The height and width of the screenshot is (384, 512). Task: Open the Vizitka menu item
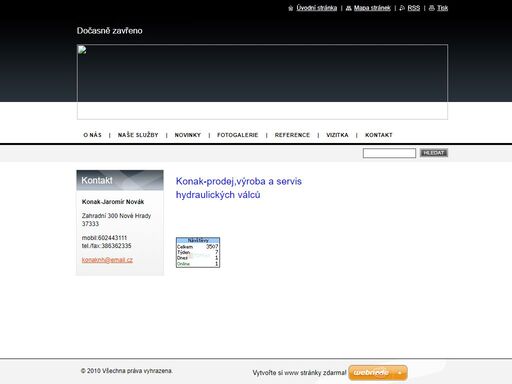point(337,135)
